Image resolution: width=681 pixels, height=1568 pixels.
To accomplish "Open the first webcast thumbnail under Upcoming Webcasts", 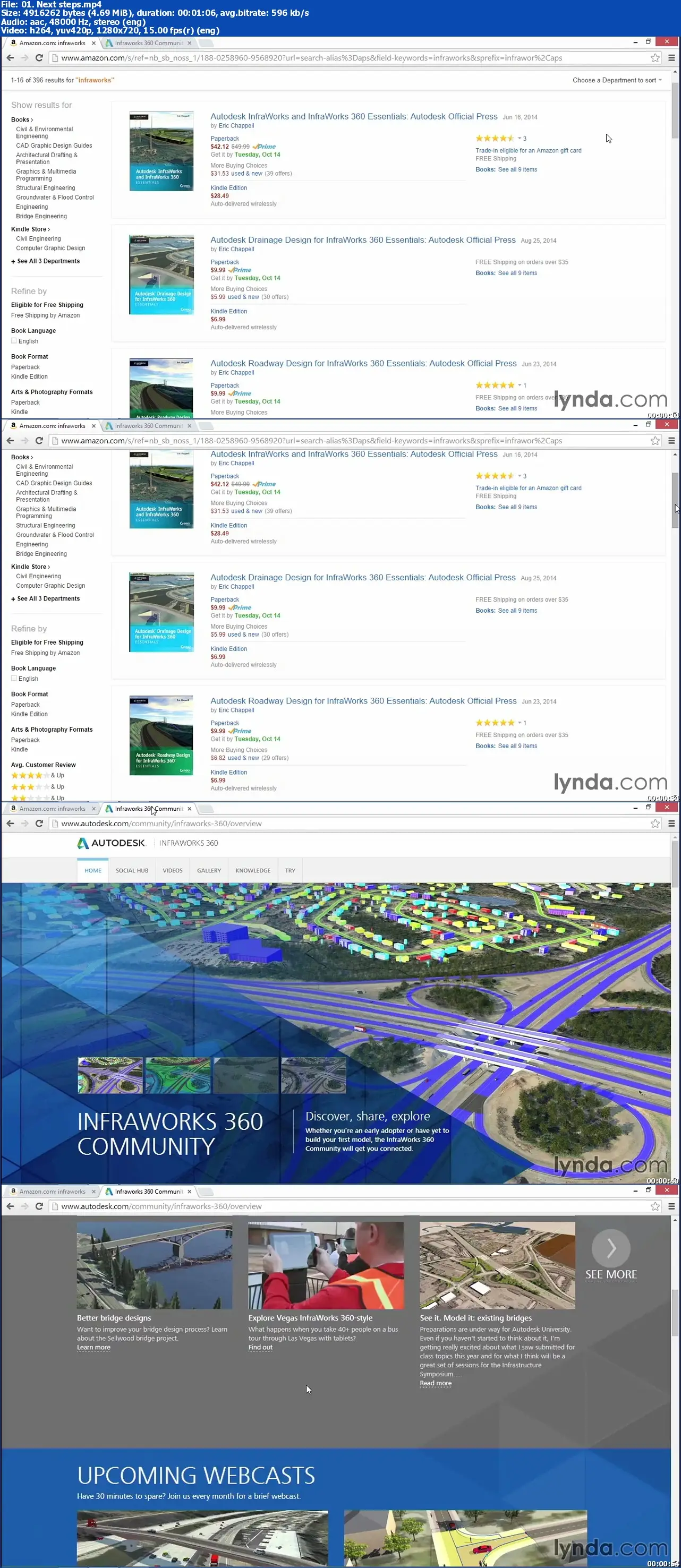I will [x=202, y=1539].
